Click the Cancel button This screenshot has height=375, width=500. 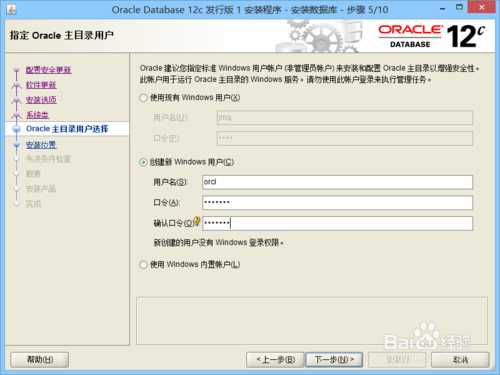[460, 360]
